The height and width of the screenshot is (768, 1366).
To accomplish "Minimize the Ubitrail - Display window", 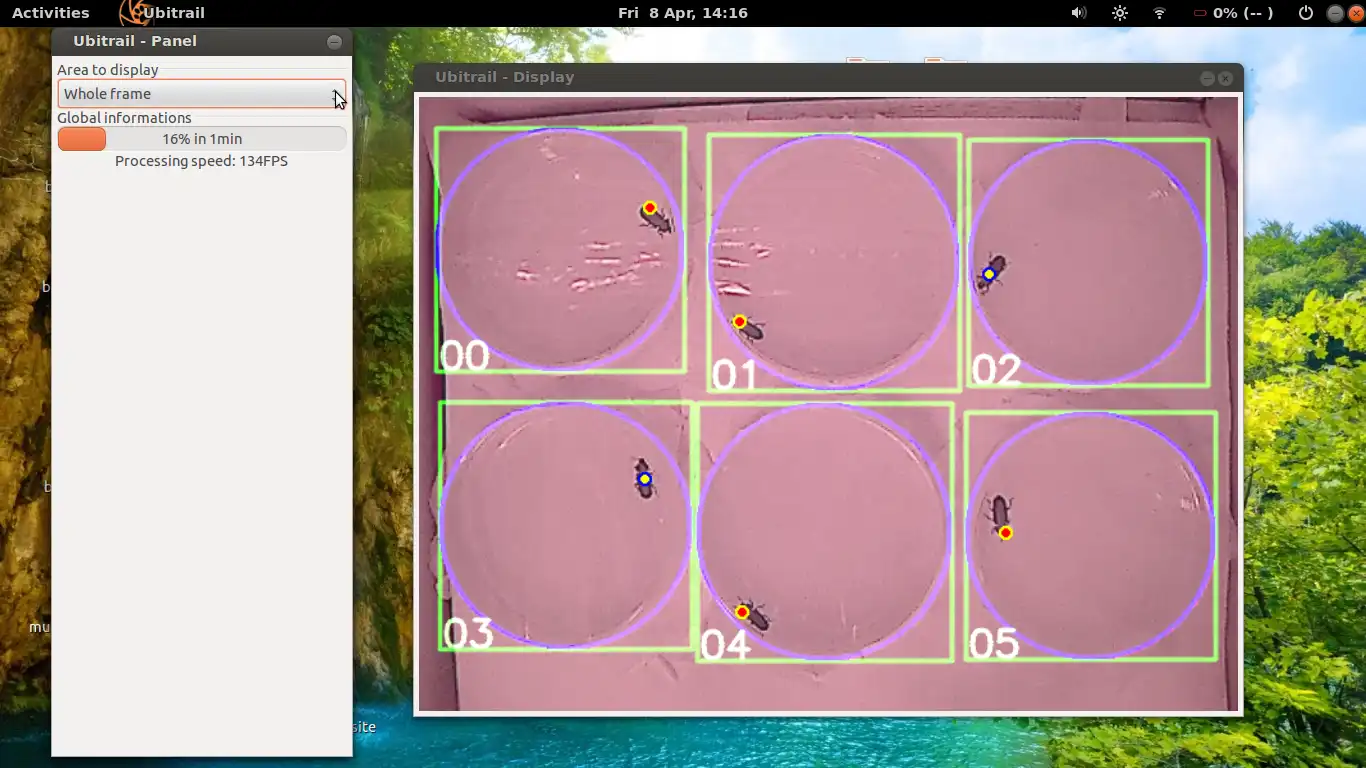I will pyautogui.click(x=1207, y=78).
